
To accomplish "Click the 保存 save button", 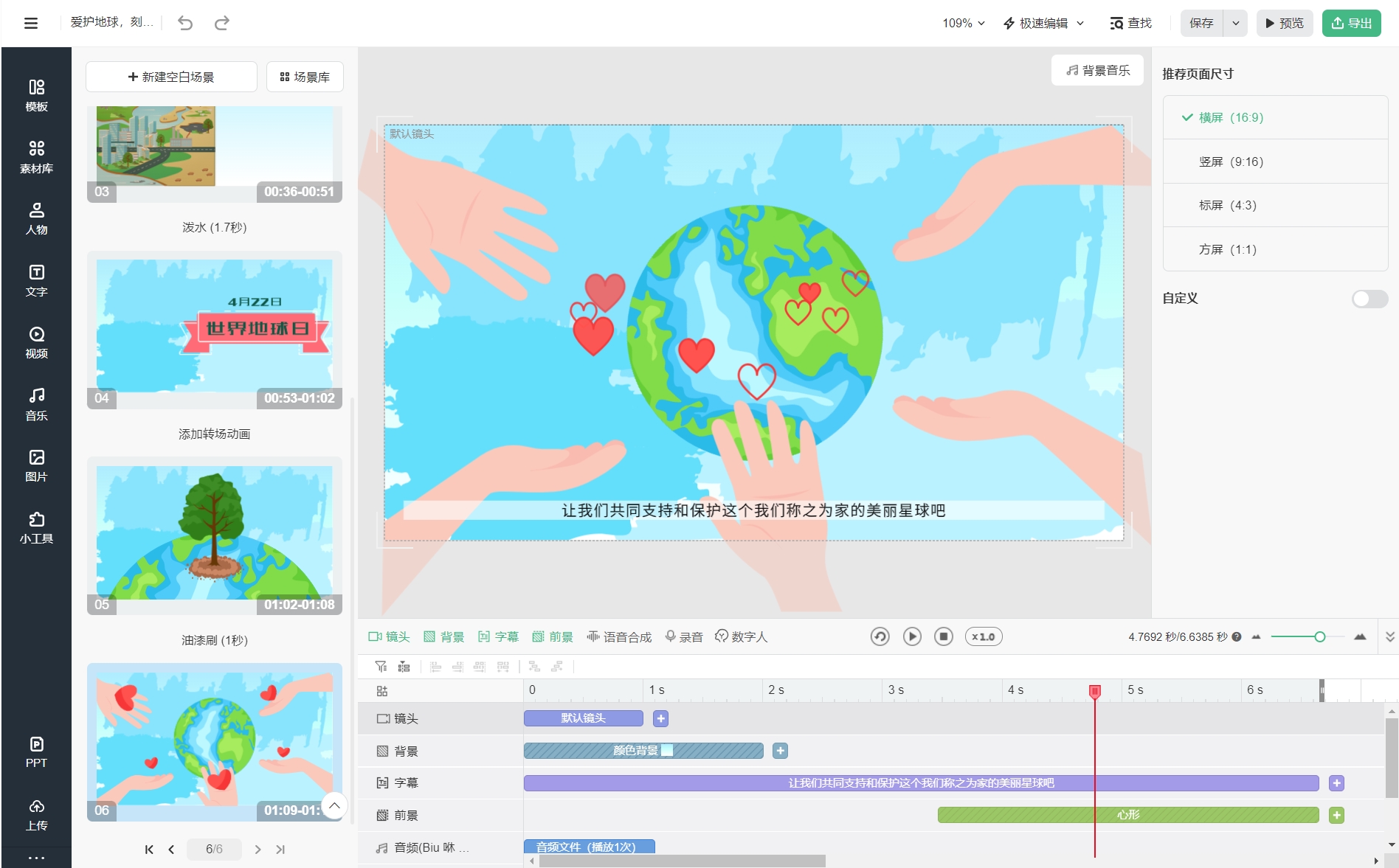I will 1201,23.
